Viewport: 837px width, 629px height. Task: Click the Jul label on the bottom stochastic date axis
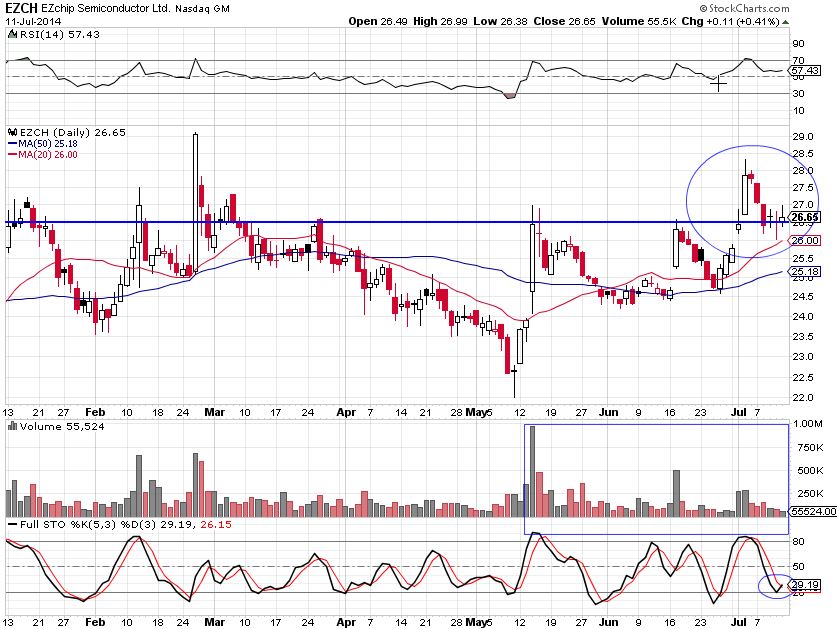738,622
